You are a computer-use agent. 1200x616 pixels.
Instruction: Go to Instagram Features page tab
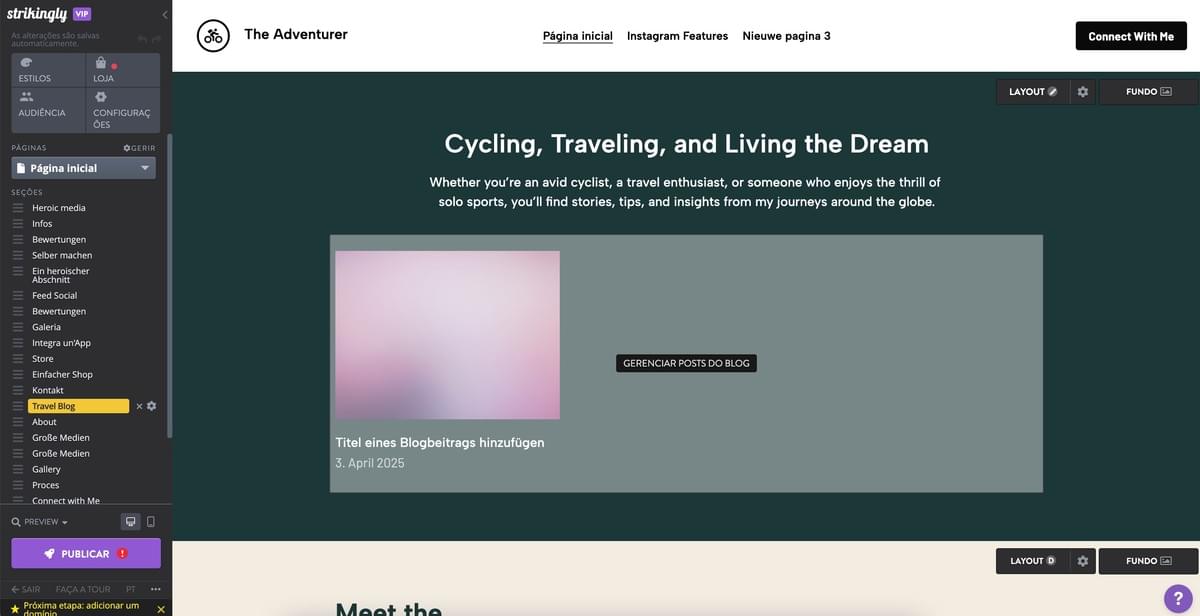pyautogui.click(x=677, y=36)
